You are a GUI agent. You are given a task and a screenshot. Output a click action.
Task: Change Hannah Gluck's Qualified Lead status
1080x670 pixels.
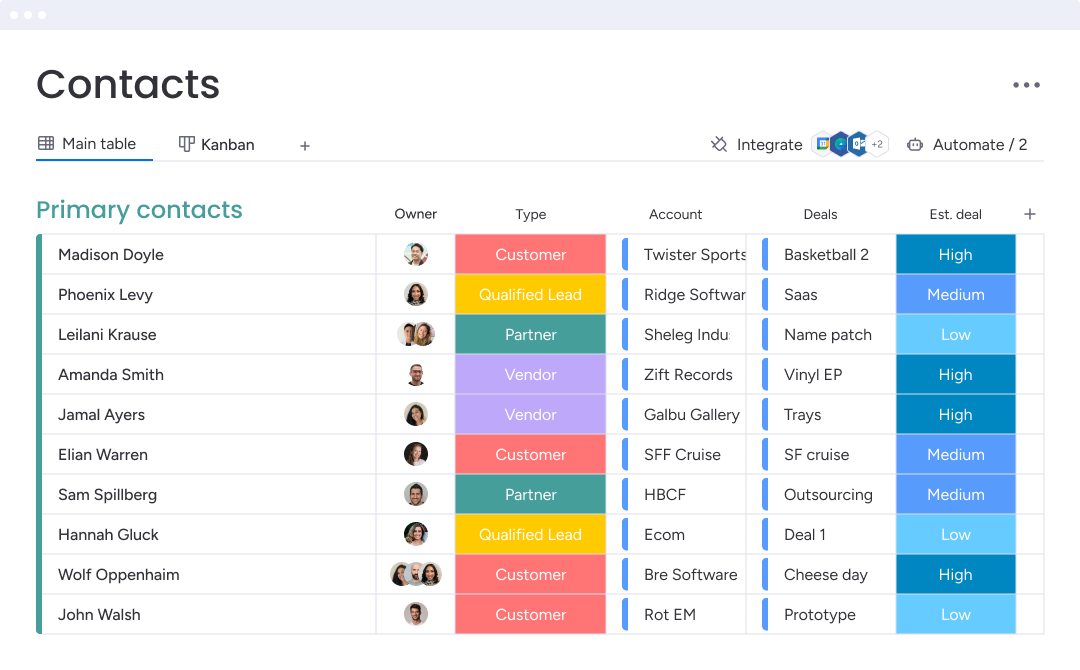[530, 534]
